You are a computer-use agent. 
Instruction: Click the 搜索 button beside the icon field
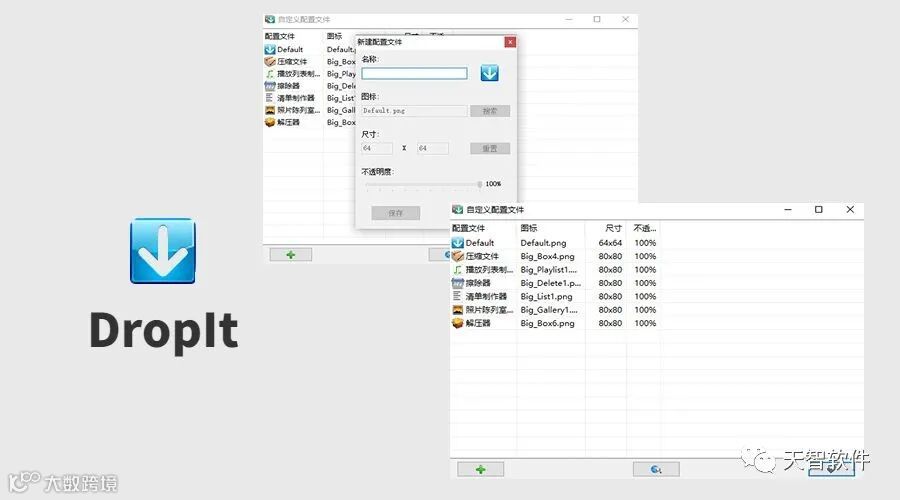pyautogui.click(x=490, y=111)
